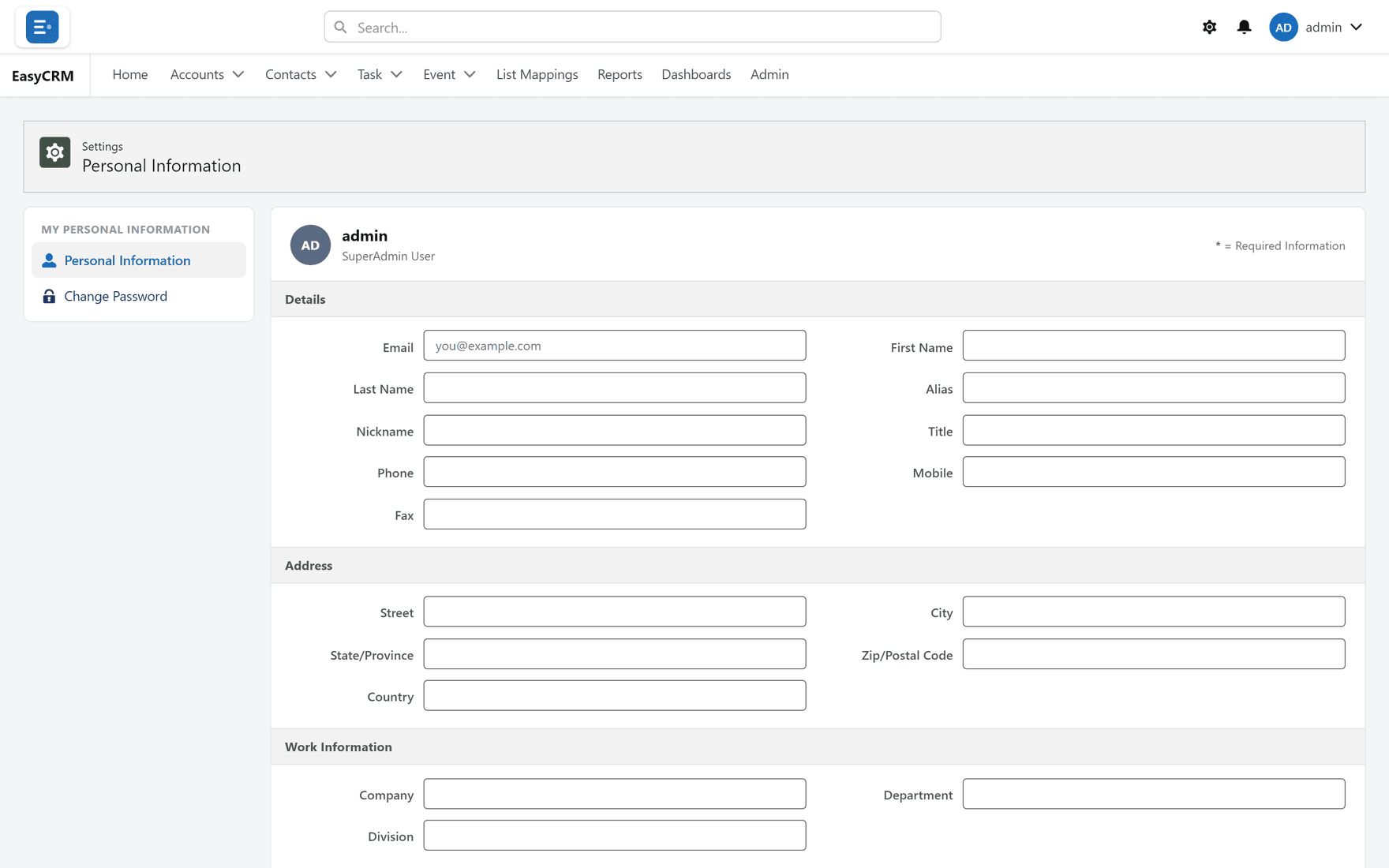1389x868 pixels.
Task: Focus the Mobile input field
Action: click(x=1154, y=472)
